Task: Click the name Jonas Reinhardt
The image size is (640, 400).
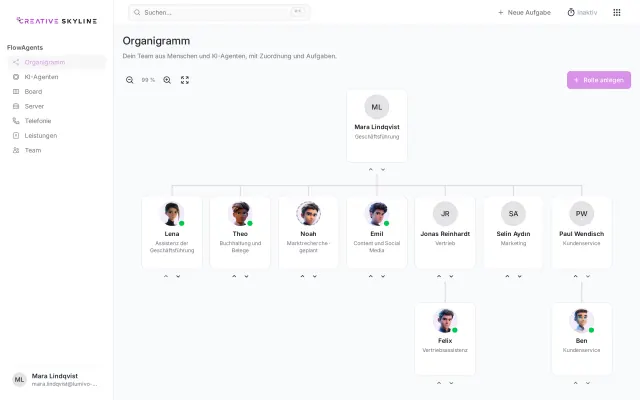Action: pyautogui.click(x=445, y=234)
